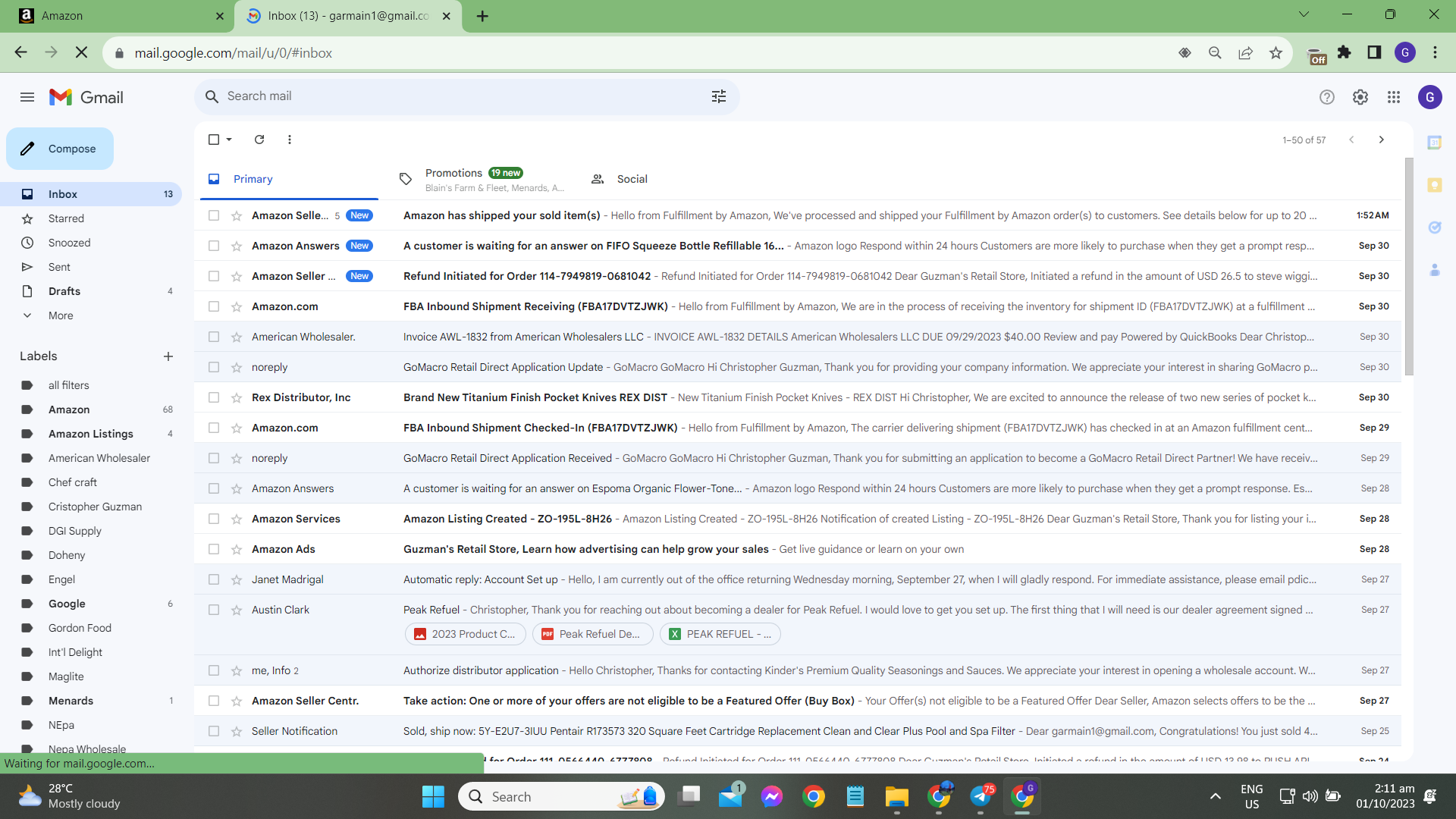Bookmark this tab with the star icon
The image size is (1456, 819).
[1276, 53]
